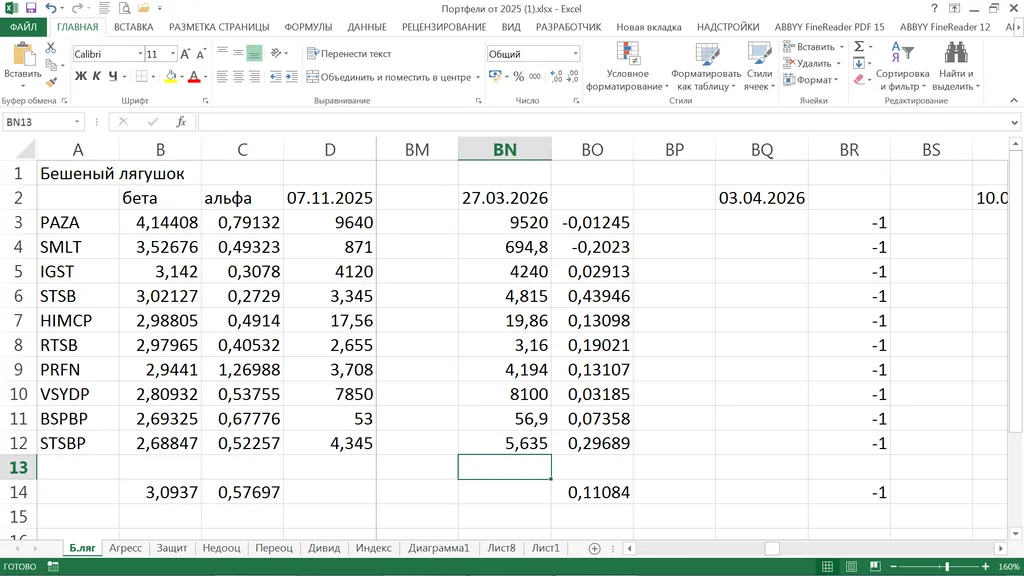Switch to the ФОРМУЛЫ ribbon tab

click(x=308, y=27)
